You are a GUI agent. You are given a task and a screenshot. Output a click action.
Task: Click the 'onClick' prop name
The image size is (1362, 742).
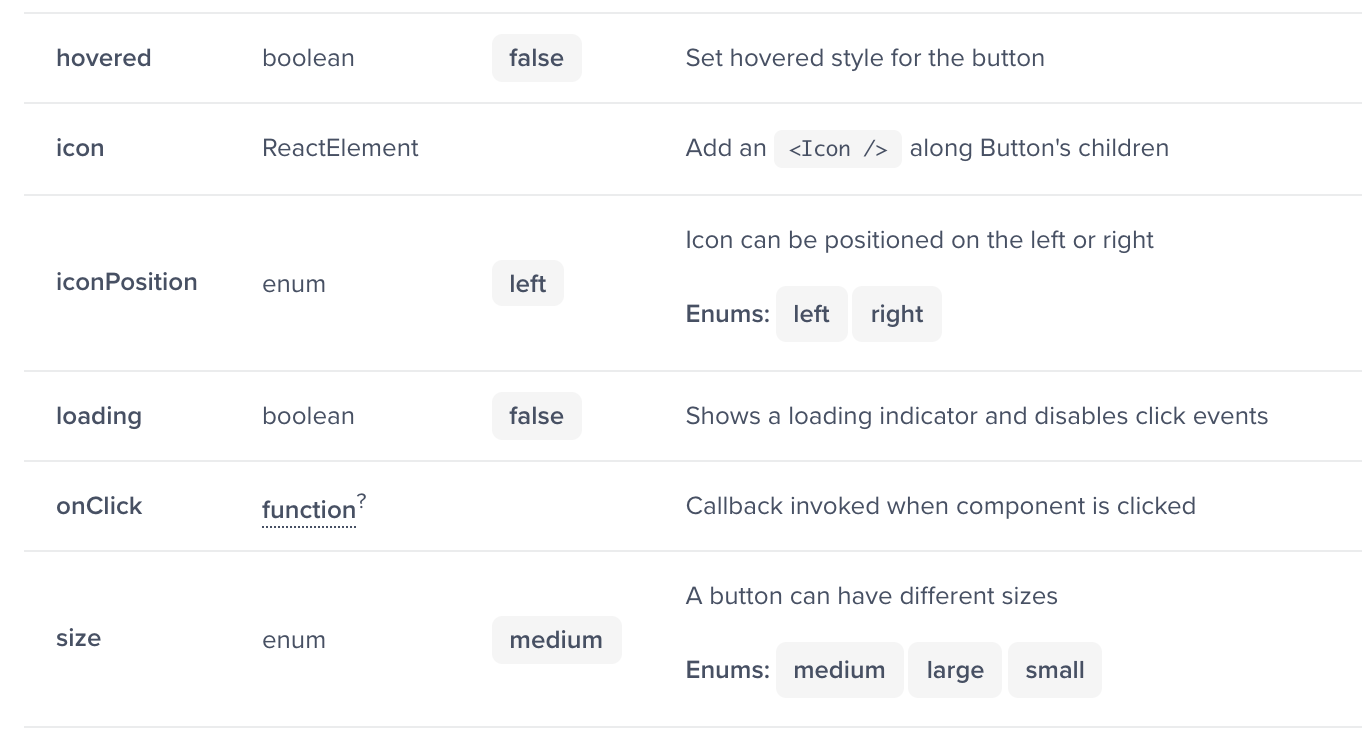click(x=99, y=506)
